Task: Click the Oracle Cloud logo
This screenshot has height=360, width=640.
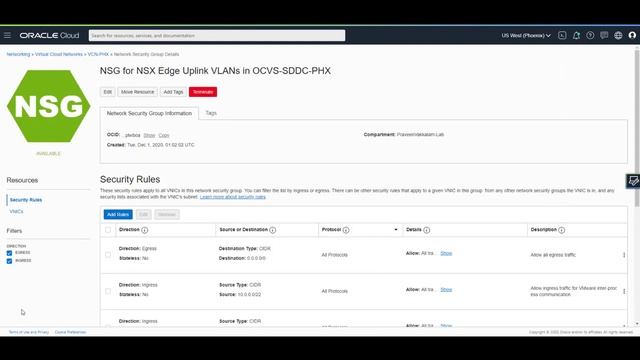Action: click(x=49, y=36)
